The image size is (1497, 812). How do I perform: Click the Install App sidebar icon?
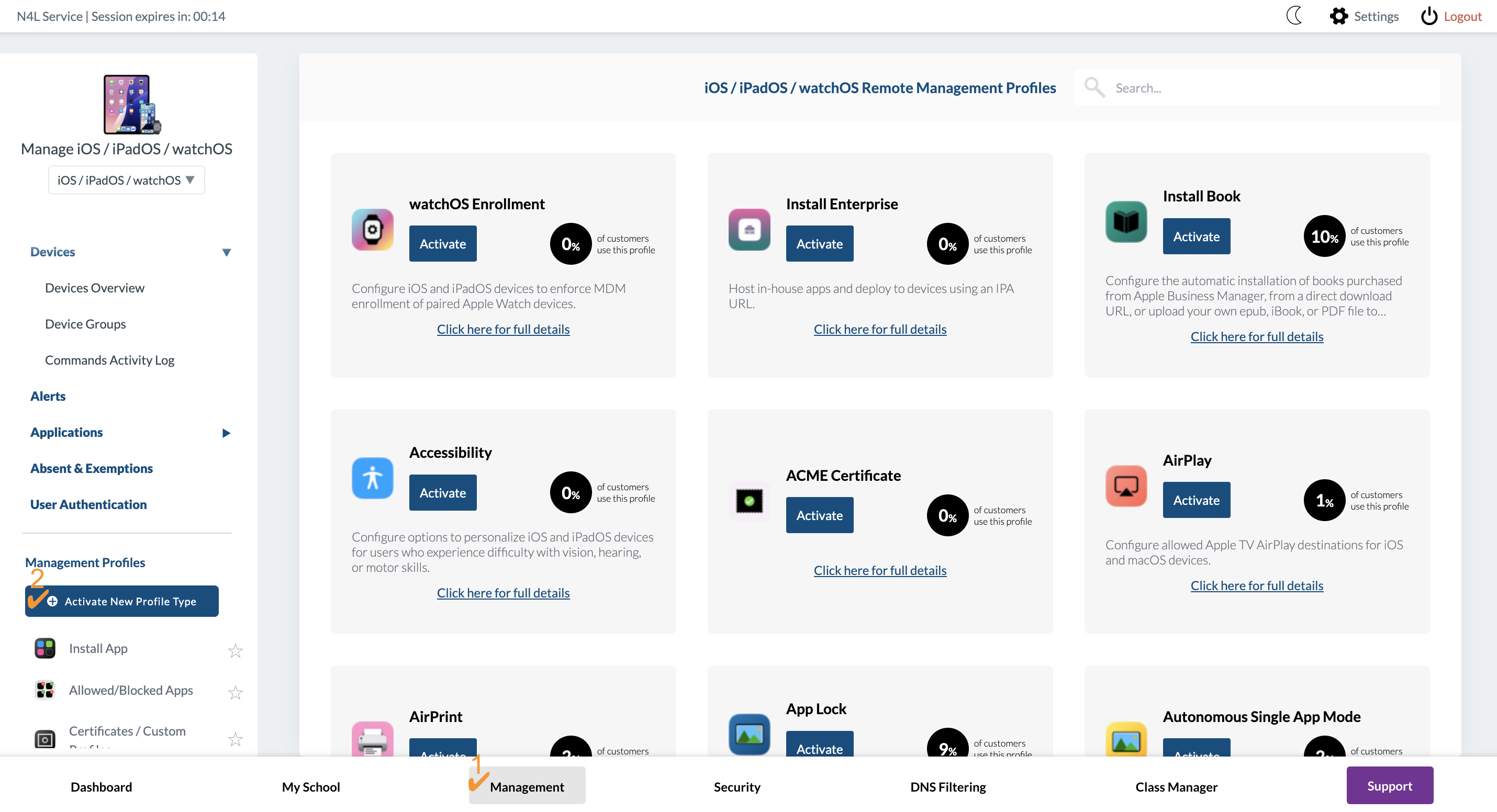44,648
